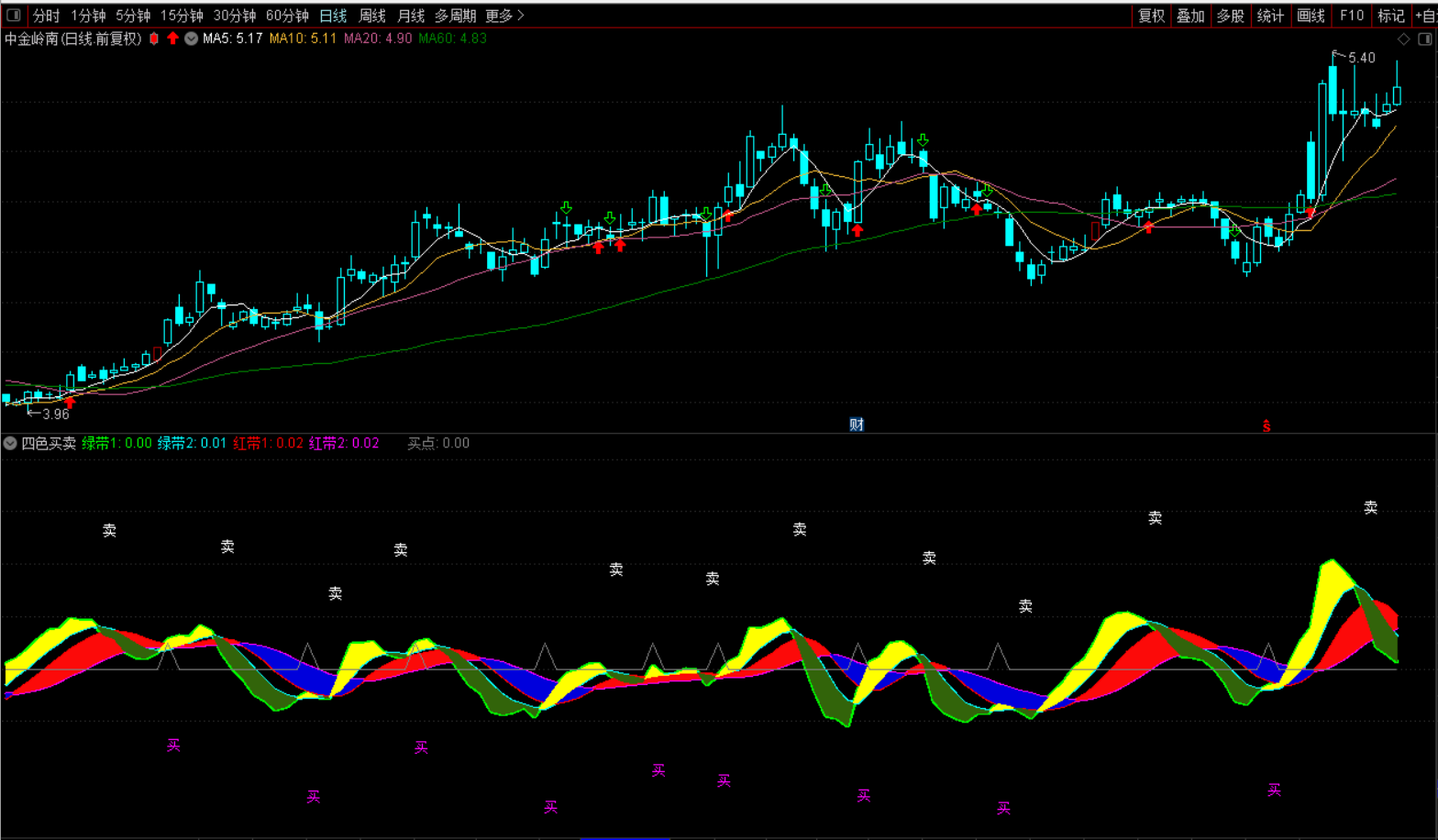
Task: Click the 叠加 overlay button
Action: pos(1191,16)
